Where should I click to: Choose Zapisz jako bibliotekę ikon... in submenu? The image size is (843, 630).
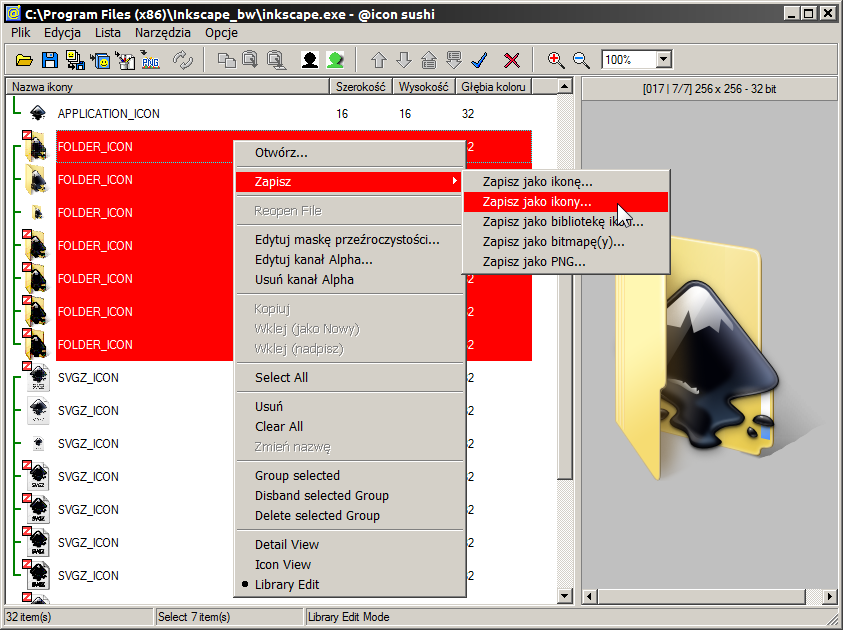coord(566,221)
